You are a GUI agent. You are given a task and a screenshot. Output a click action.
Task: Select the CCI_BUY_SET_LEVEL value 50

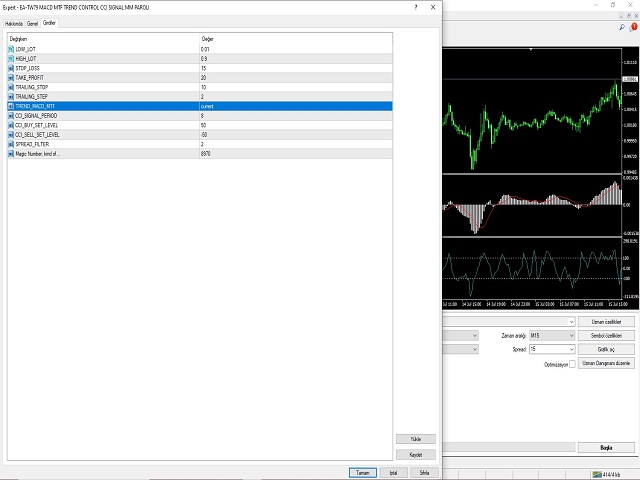pyautogui.click(x=204, y=125)
